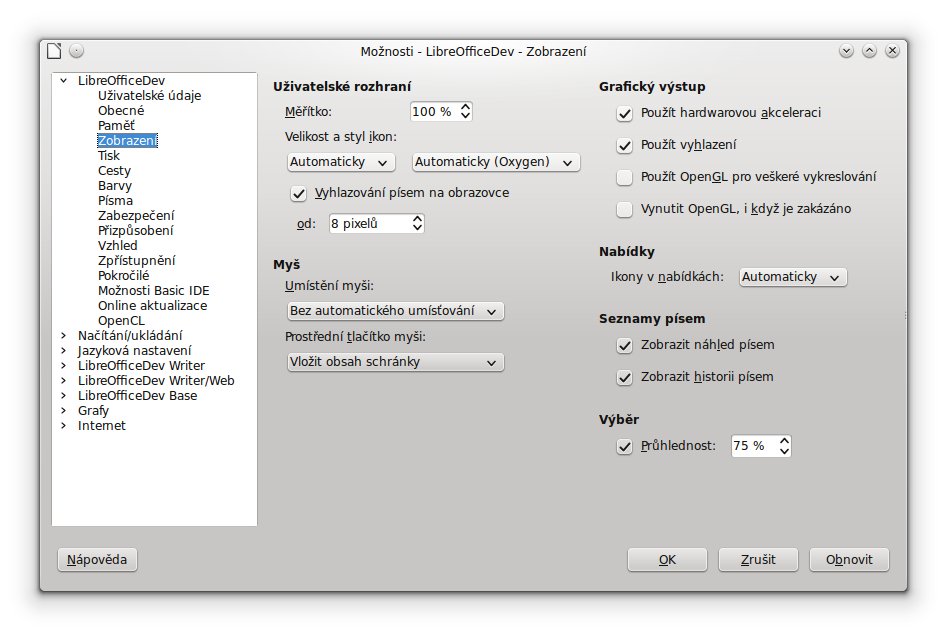
Task: Click the Nápověda help button
Action: point(97,560)
